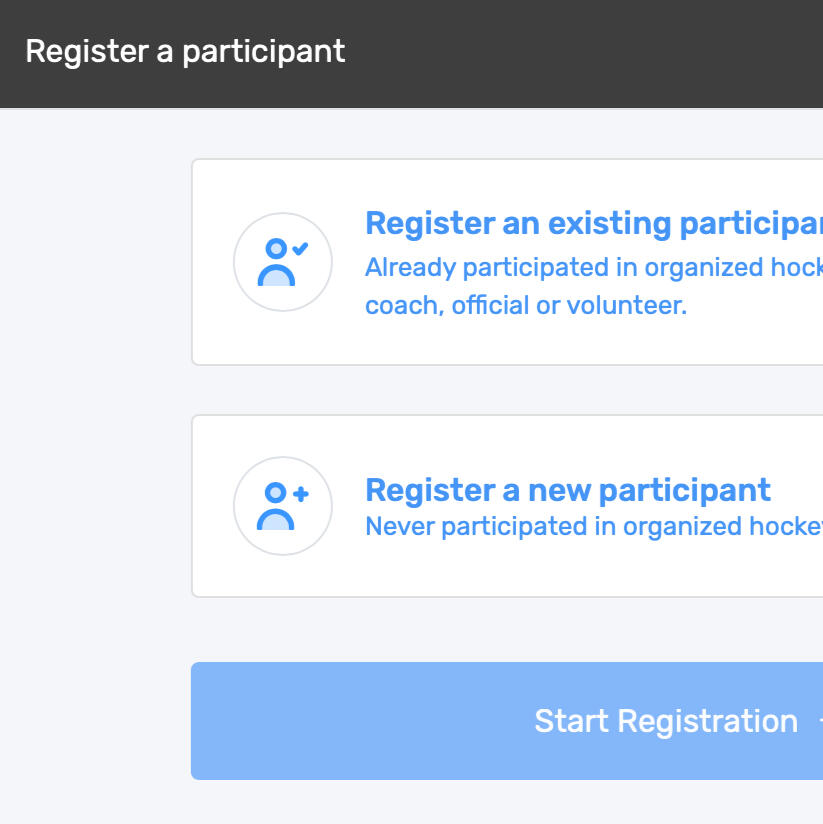Click the person figure in the new participant circle
This screenshot has height=824, width=823.
pyautogui.click(x=275, y=510)
